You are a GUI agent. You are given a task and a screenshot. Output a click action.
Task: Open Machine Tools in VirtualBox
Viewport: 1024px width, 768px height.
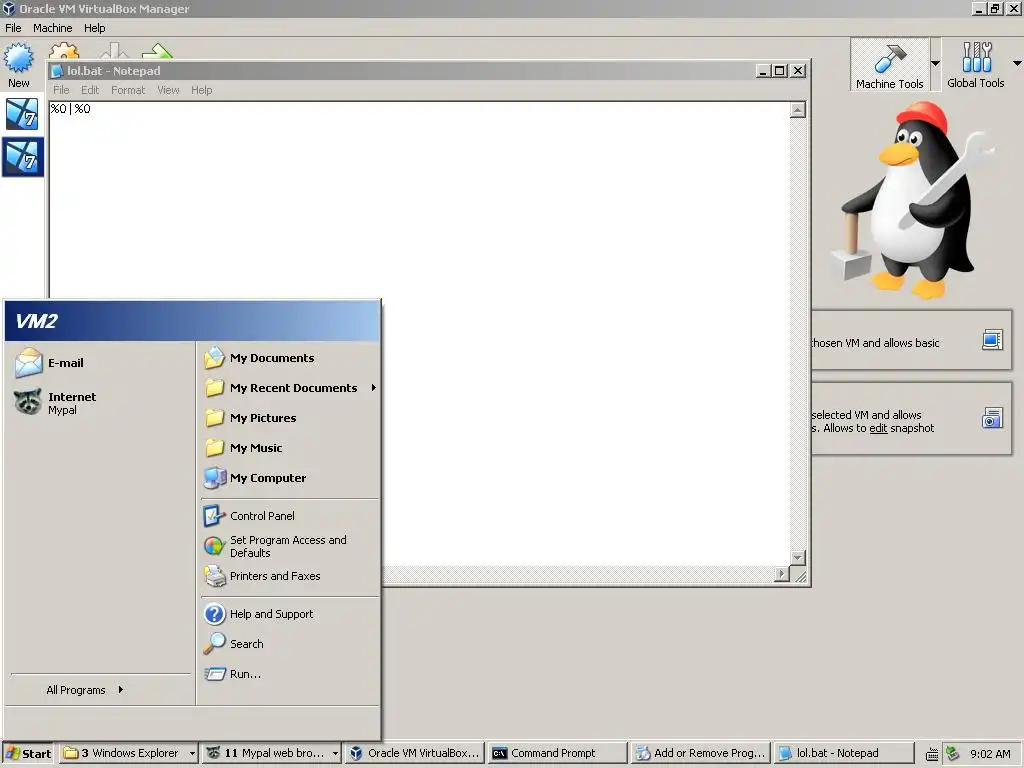click(889, 64)
